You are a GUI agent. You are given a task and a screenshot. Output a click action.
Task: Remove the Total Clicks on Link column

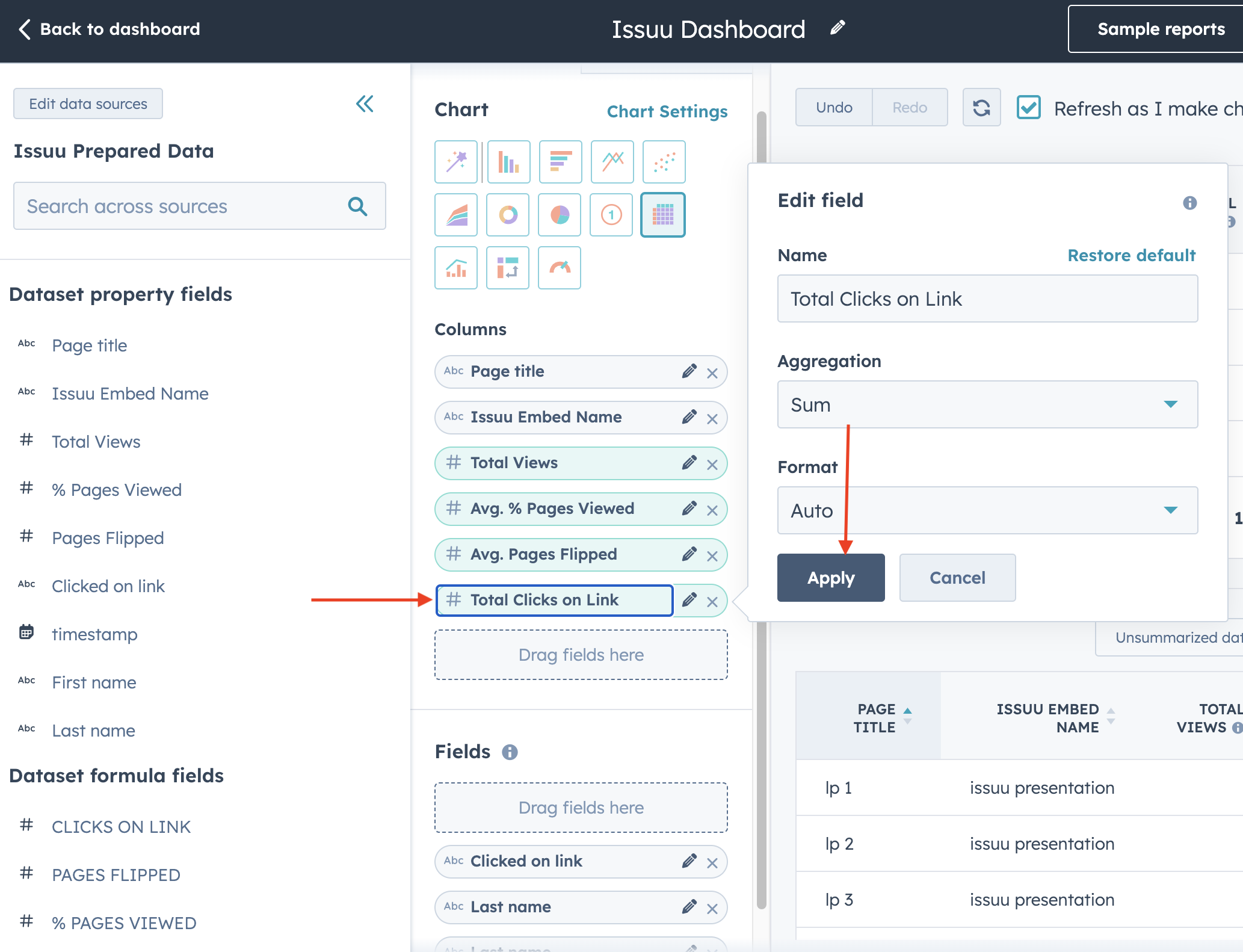[712, 602]
